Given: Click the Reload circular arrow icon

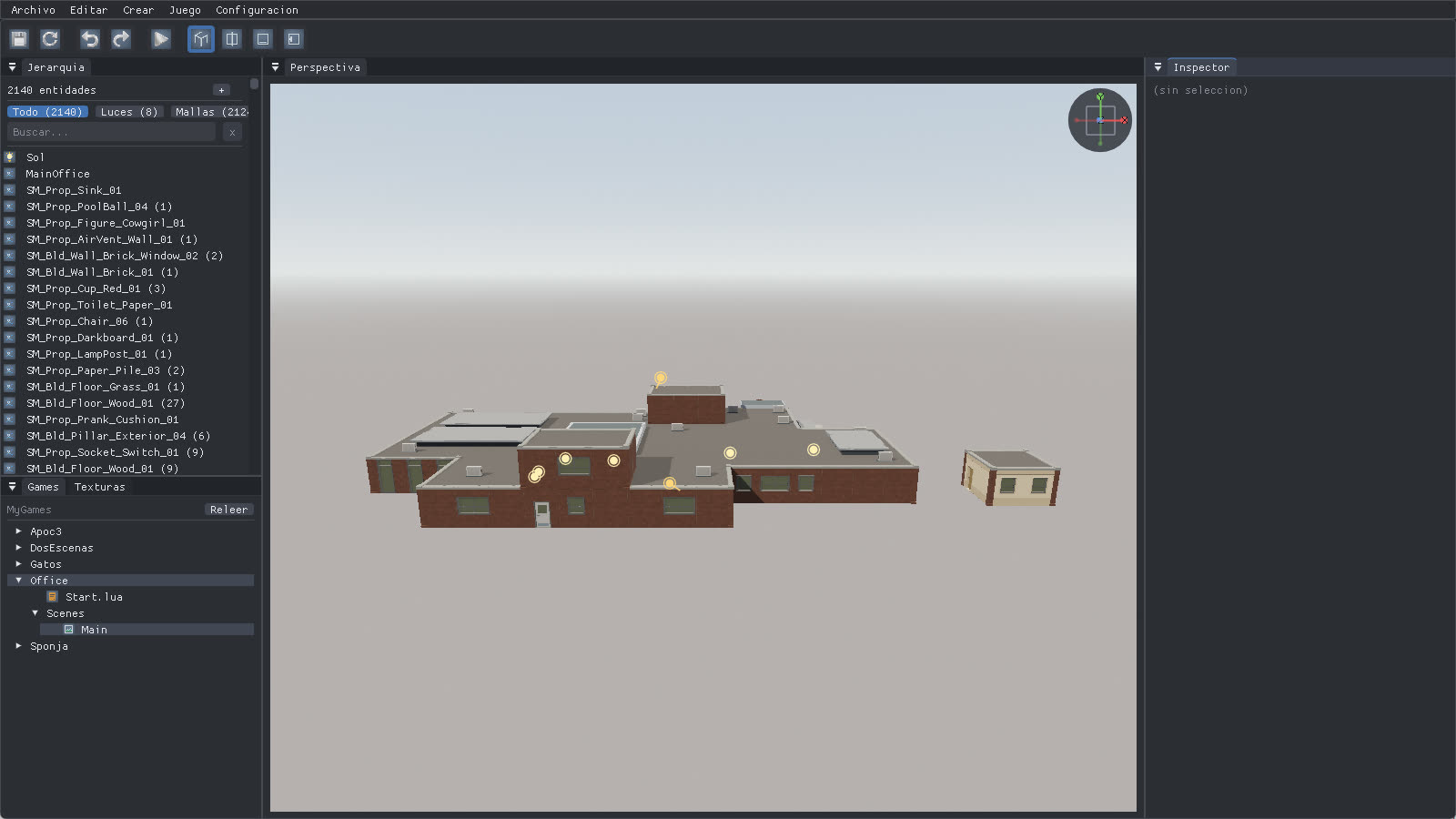Looking at the screenshot, I should click(x=50, y=39).
